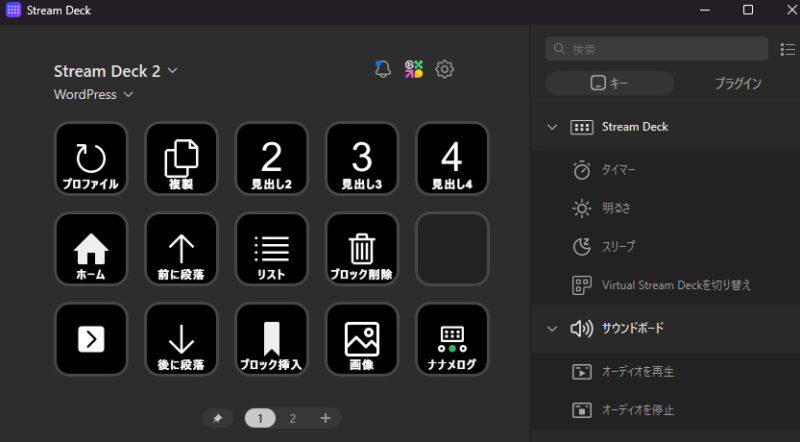800x442 pixels.
Task: Maximize the Stream Deck window
Action: (x=748, y=10)
